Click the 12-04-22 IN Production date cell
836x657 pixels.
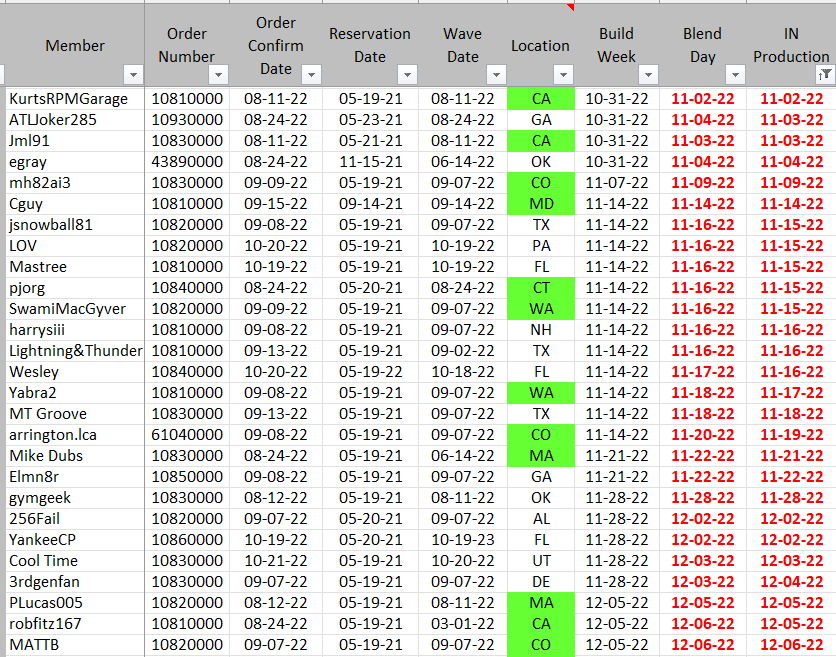791,582
